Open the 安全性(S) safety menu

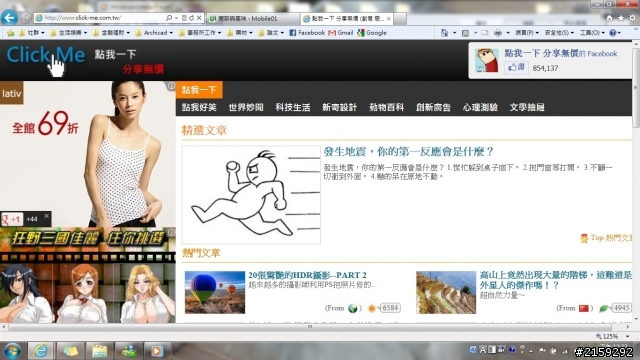pos(559,33)
